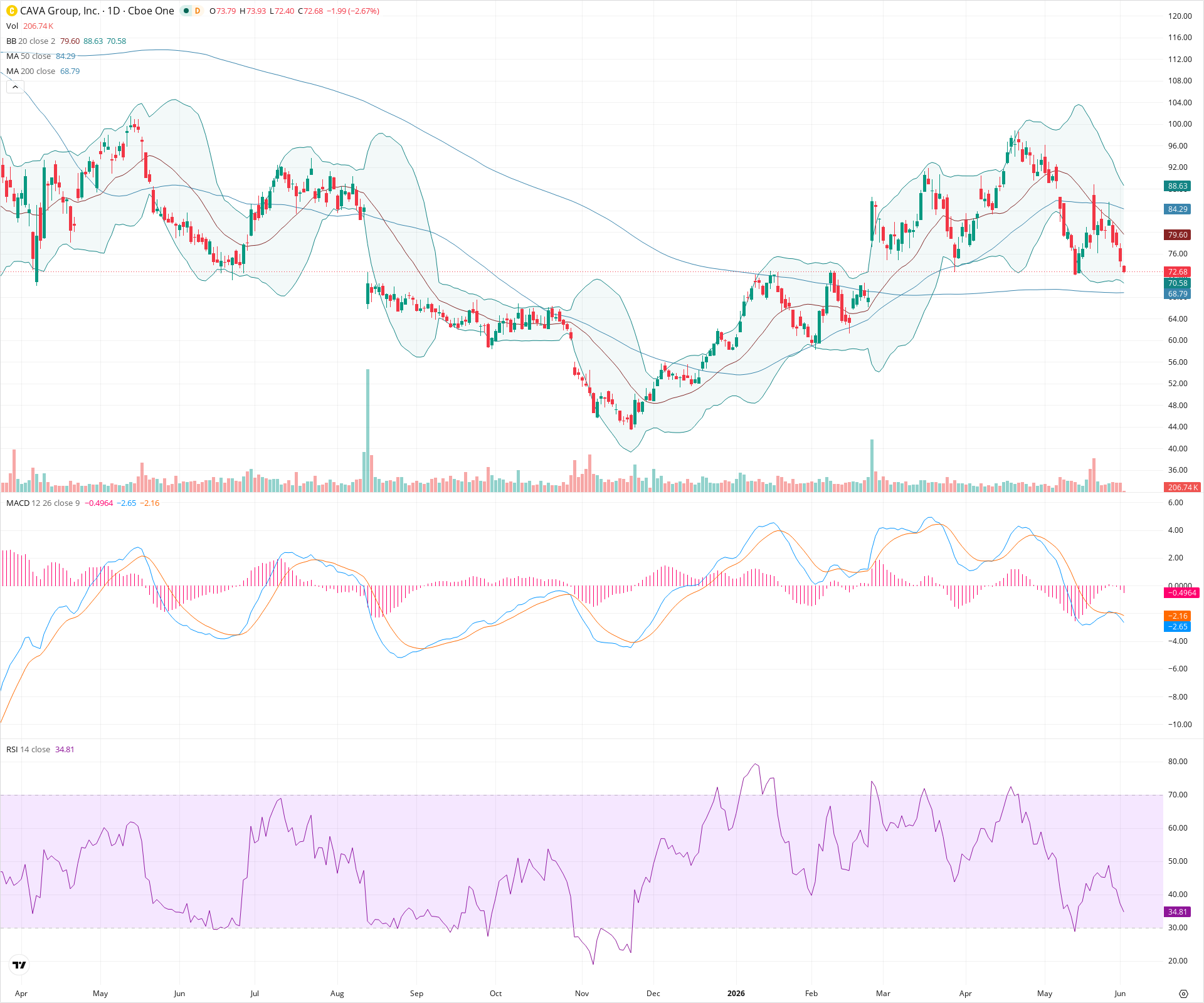Click the 88.63 upper band price label

[1178, 186]
